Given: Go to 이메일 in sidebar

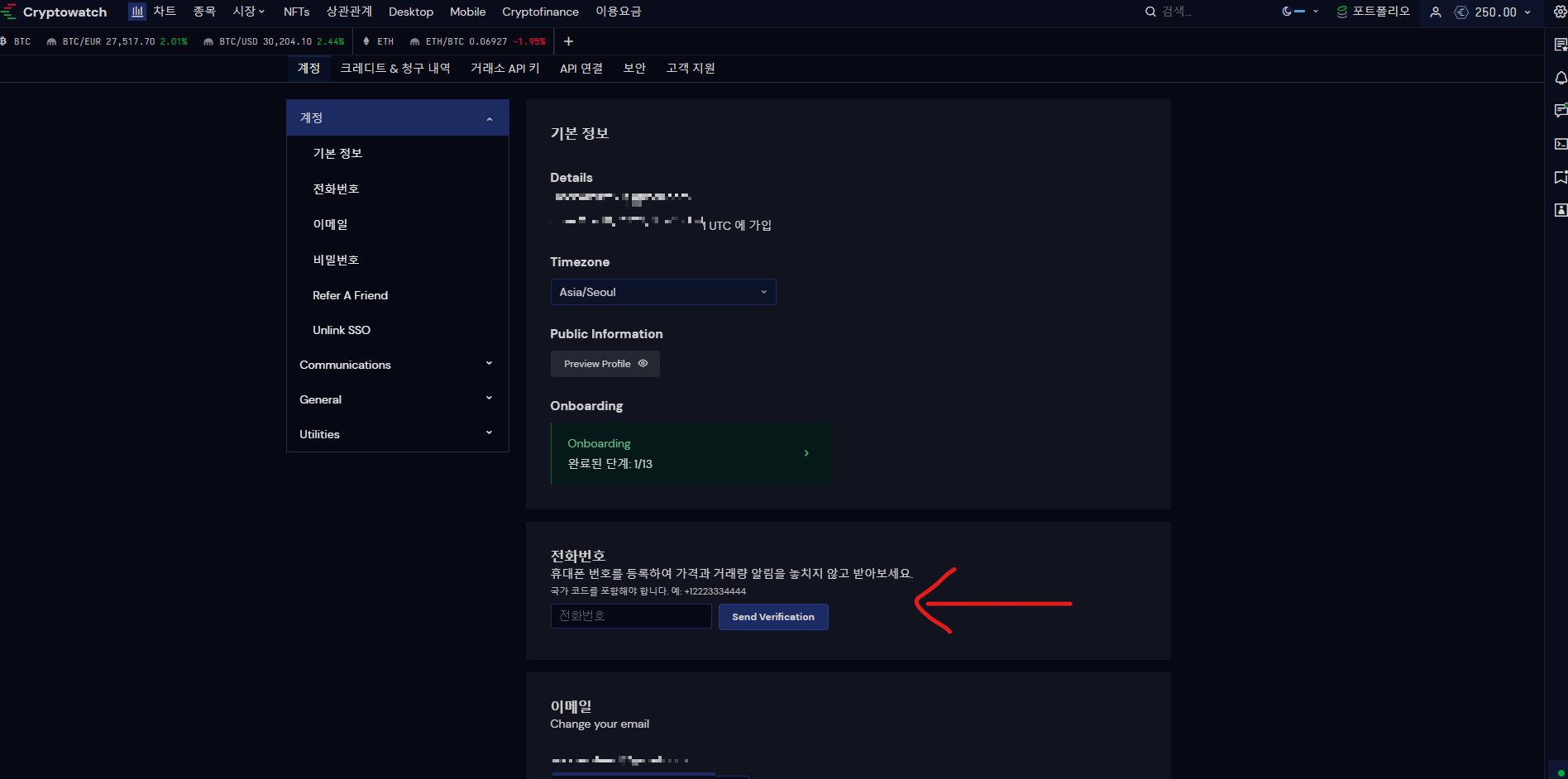Looking at the screenshot, I should (x=330, y=225).
